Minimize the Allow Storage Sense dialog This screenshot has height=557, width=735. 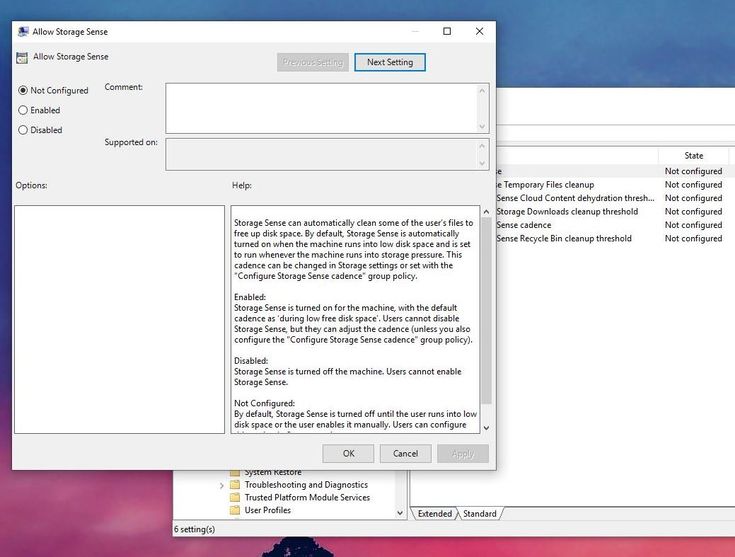(415, 31)
